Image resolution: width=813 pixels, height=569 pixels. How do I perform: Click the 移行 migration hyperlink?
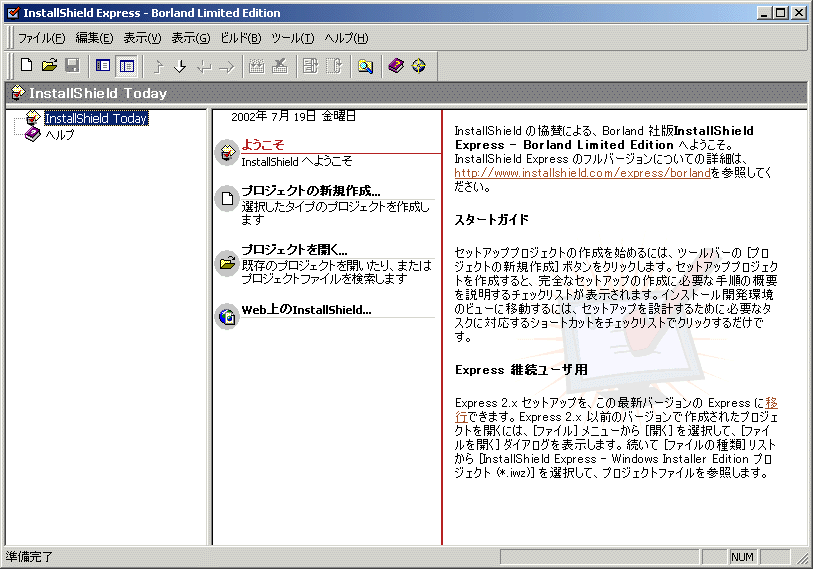pos(772,403)
